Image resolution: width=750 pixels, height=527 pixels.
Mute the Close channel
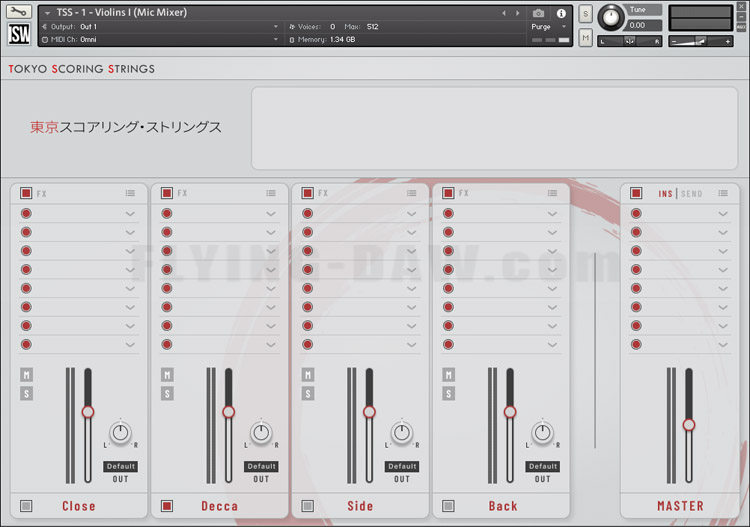[26, 375]
